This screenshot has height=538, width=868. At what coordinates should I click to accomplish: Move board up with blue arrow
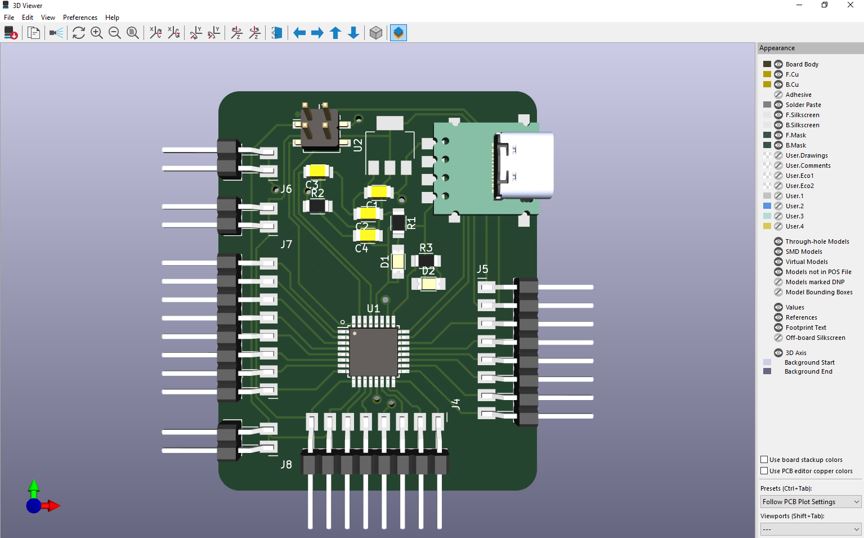point(335,33)
